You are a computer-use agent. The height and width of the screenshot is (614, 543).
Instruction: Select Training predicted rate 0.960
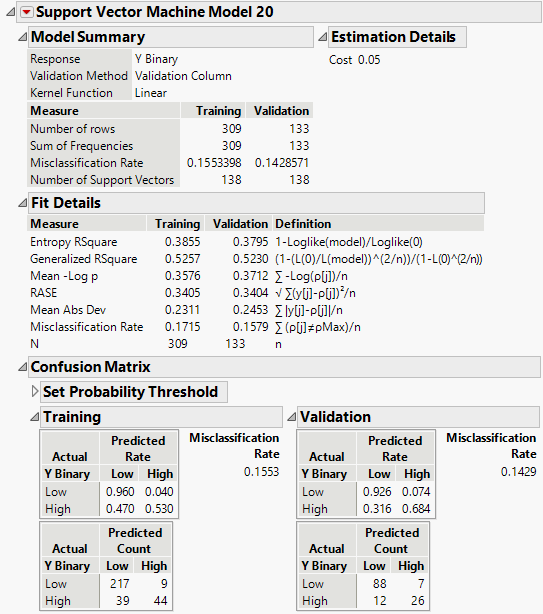120,492
